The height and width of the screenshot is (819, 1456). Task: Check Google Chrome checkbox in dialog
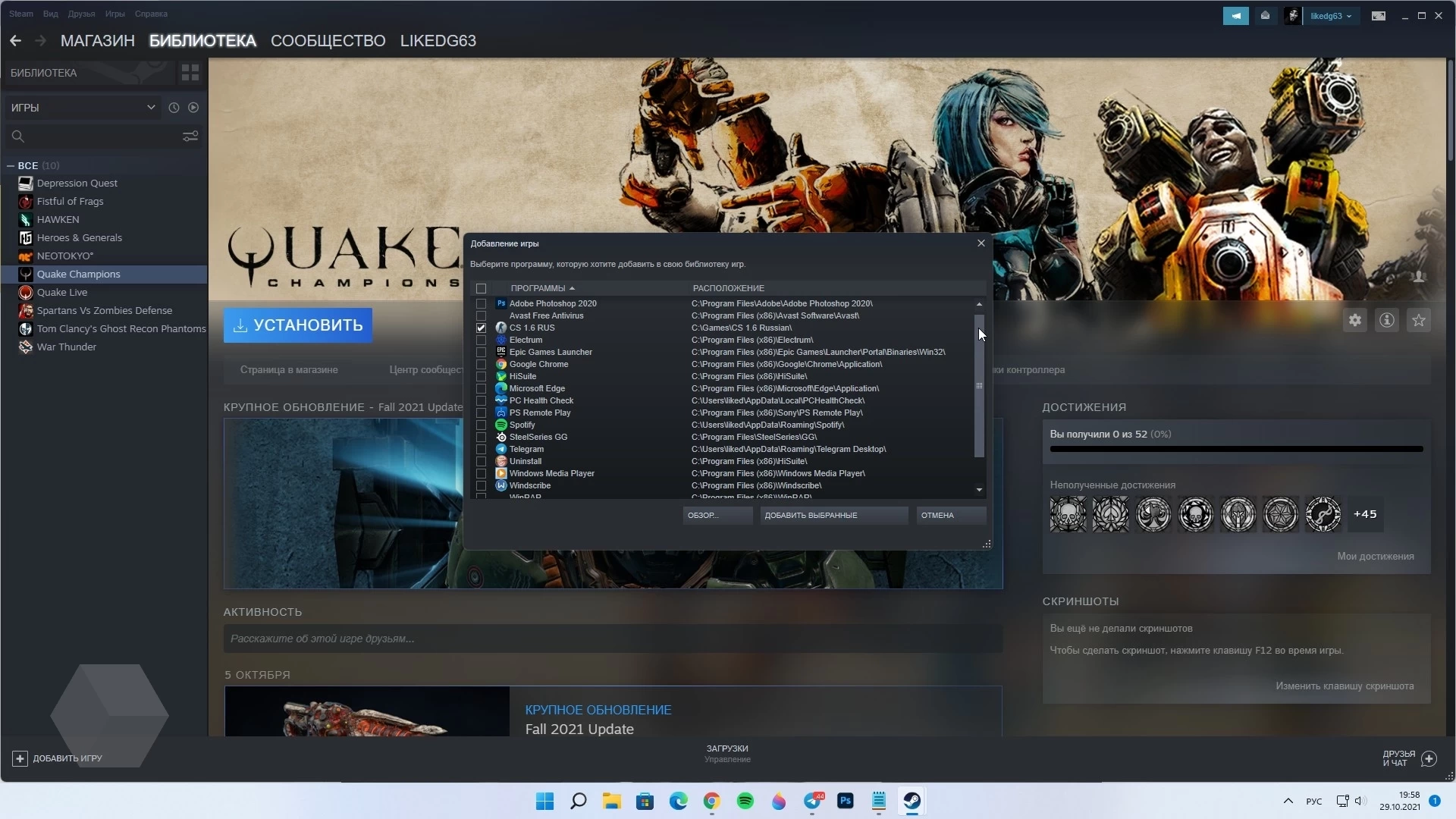pos(481,364)
